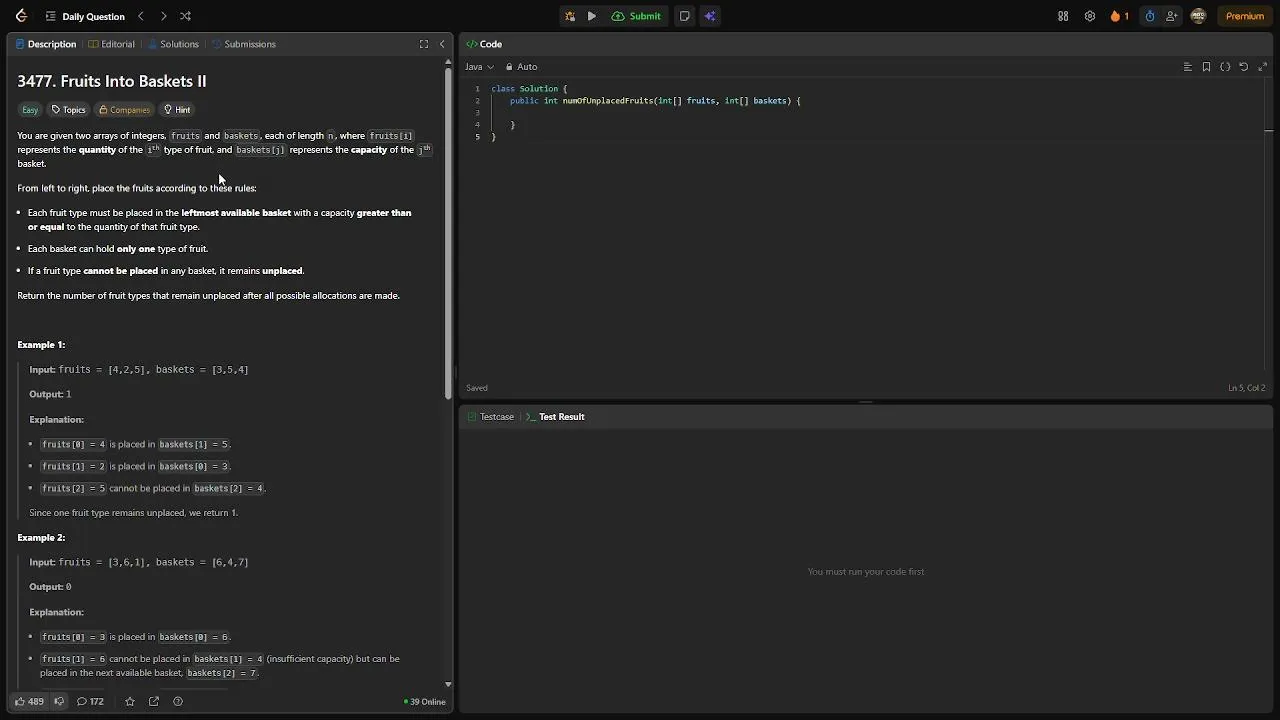Run the code with the play icon

click(592, 16)
